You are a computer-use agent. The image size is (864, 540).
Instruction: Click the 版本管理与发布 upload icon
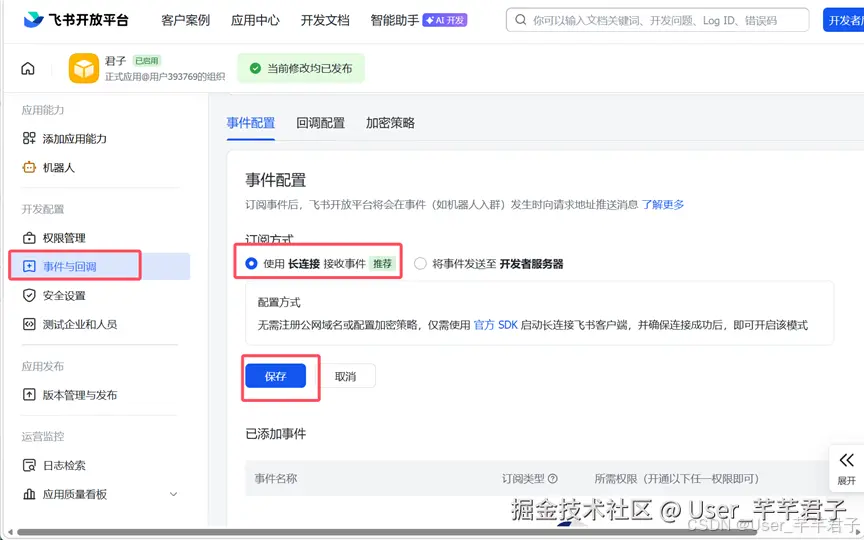(x=29, y=395)
